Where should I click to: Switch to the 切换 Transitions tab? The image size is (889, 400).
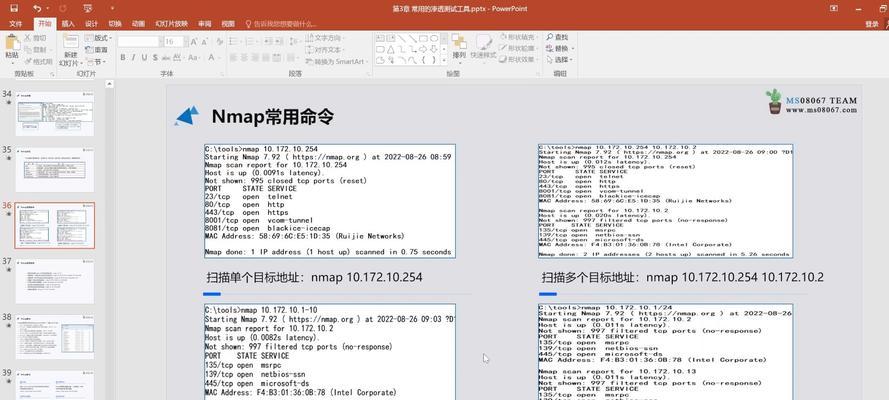pyautogui.click(x=115, y=24)
